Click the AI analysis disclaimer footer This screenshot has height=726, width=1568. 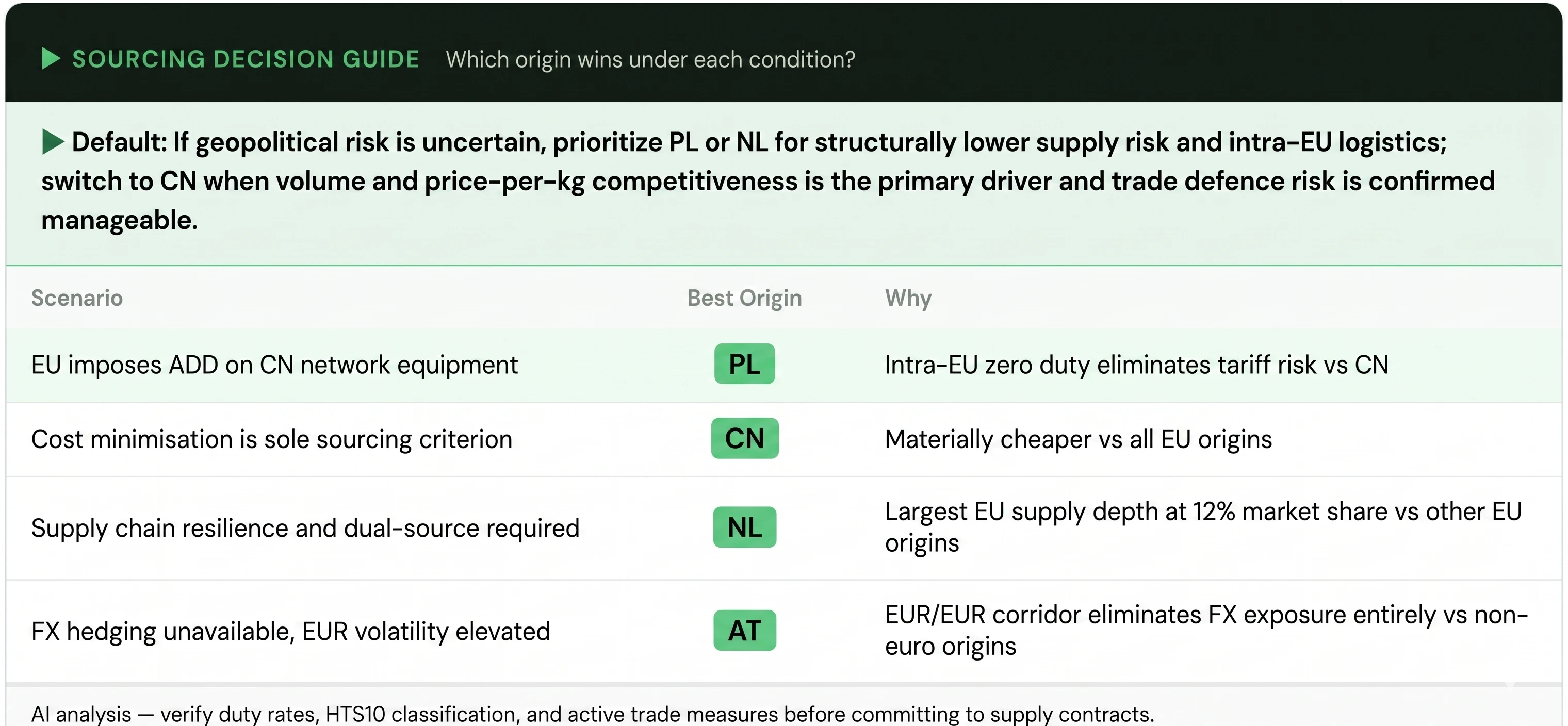(592, 714)
